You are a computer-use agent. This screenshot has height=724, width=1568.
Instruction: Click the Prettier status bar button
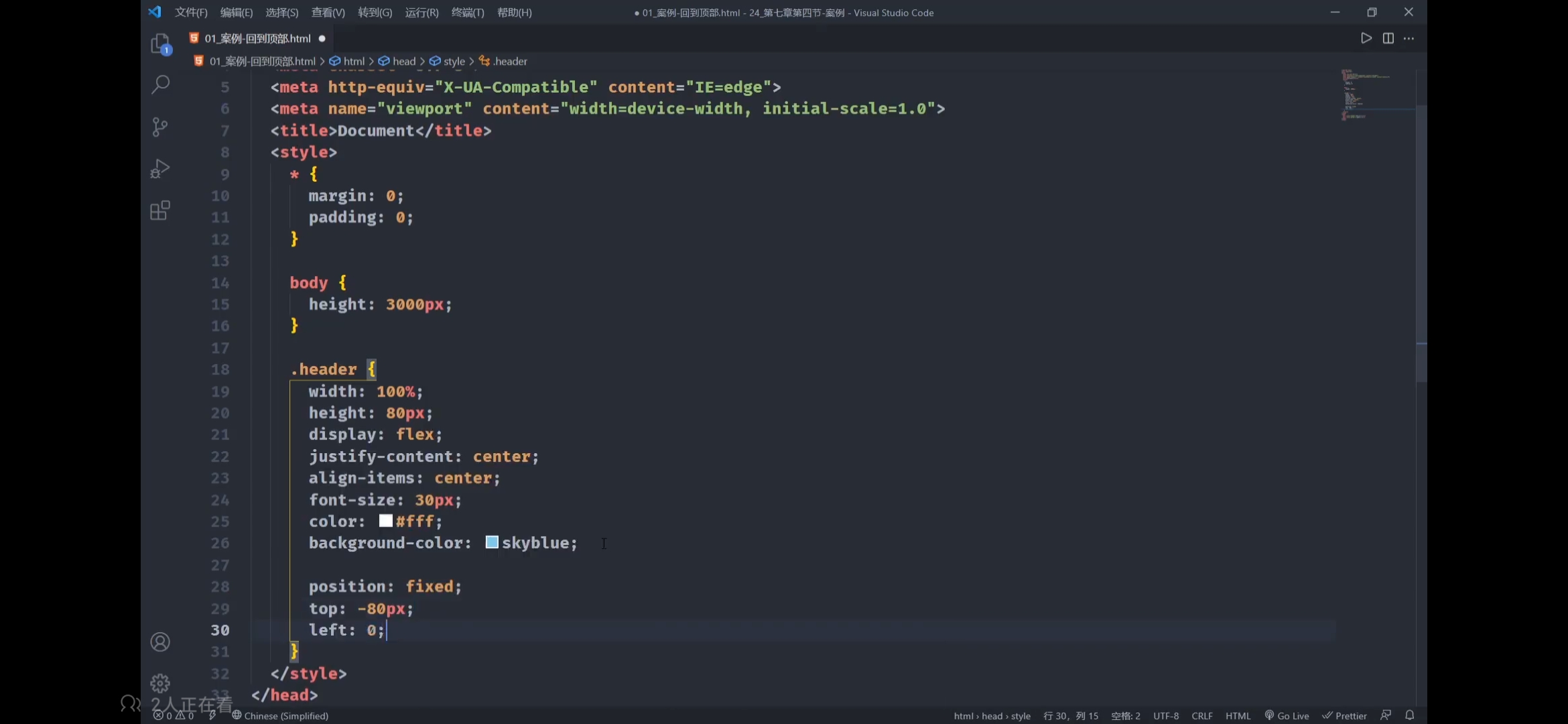[x=1344, y=715]
